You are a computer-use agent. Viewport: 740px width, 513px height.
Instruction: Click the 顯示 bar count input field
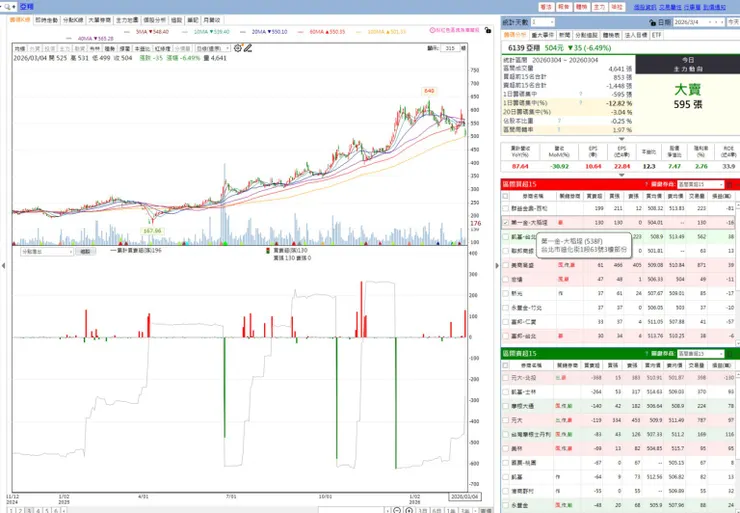(450, 48)
